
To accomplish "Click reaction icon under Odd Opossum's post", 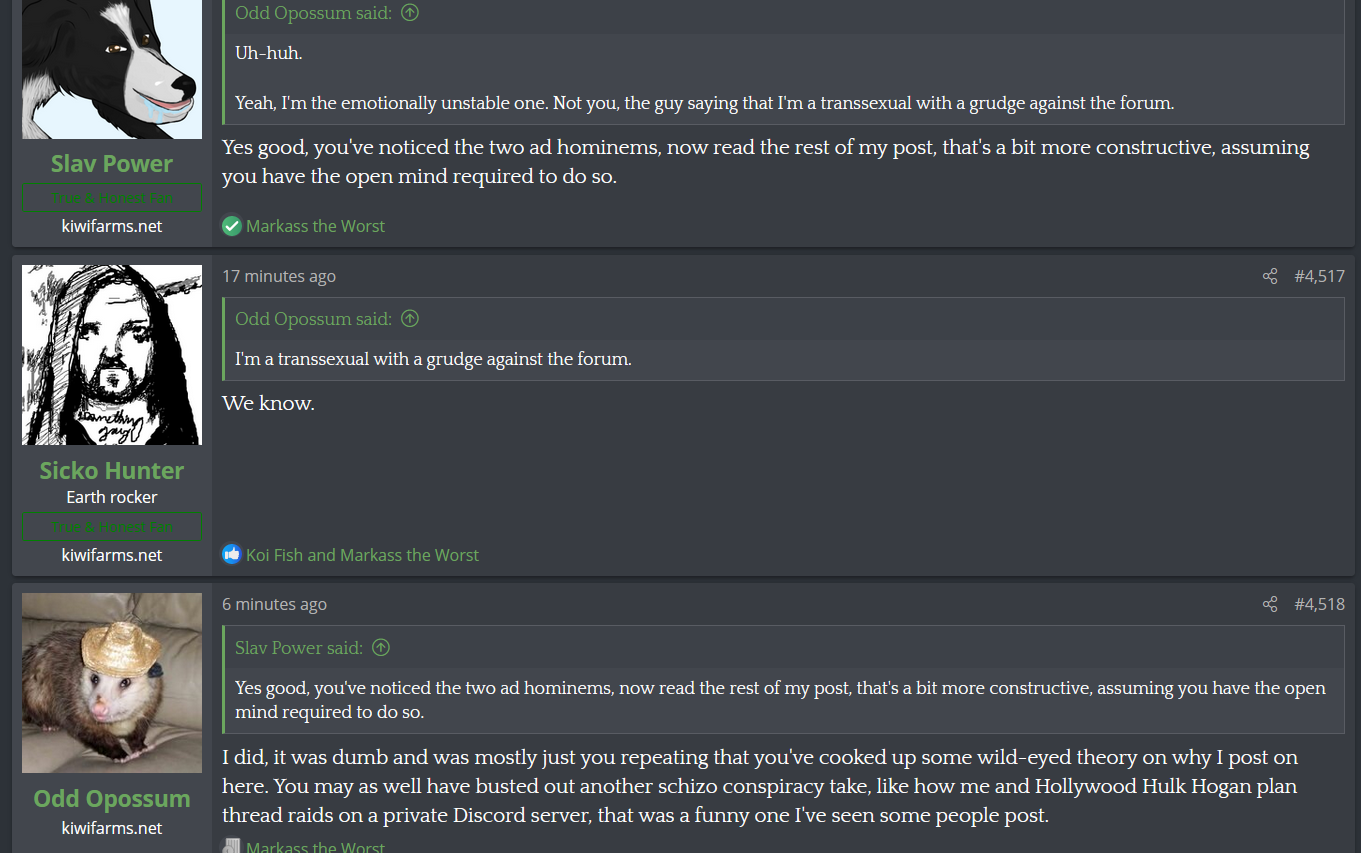I will point(232,846).
